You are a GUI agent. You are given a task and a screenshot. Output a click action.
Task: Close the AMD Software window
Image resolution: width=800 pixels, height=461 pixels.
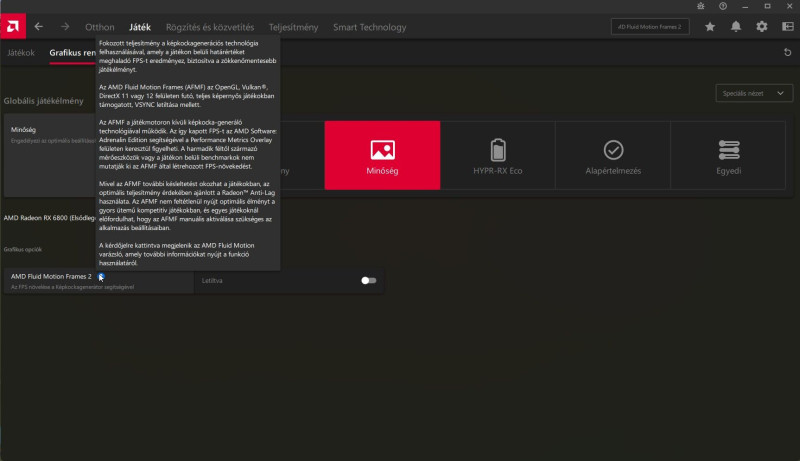(x=789, y=6)
